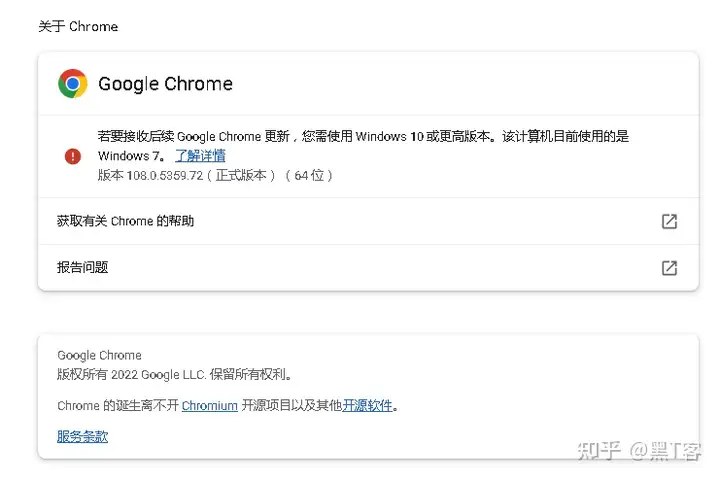This screenshot has height=480, width=720.
Task: Click the （64 位） architecture text
Action: (308, 175)
